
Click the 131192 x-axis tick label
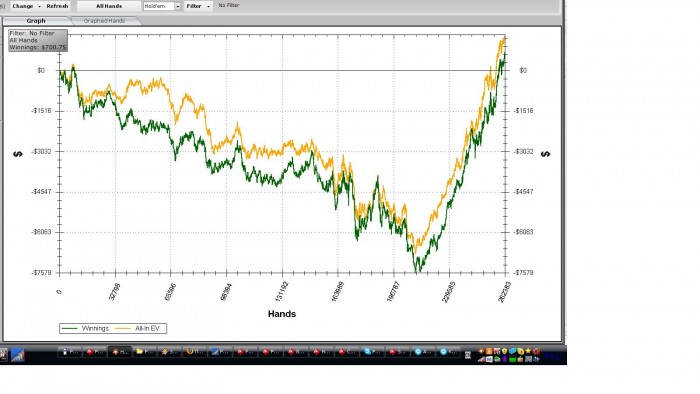pos(281,291)
